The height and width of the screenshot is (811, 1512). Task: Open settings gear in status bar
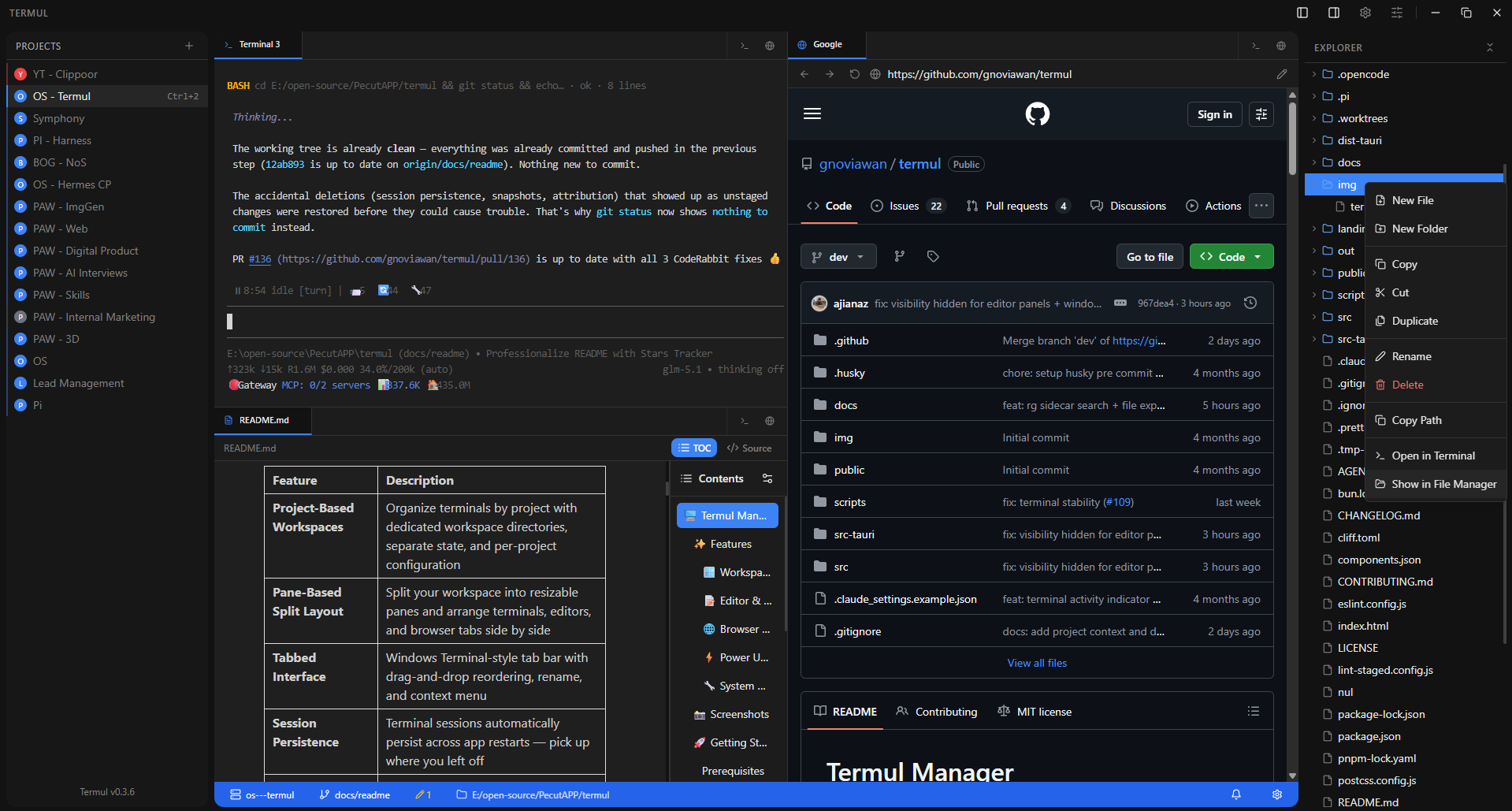pyautogui.click(x=1277, y=794)
